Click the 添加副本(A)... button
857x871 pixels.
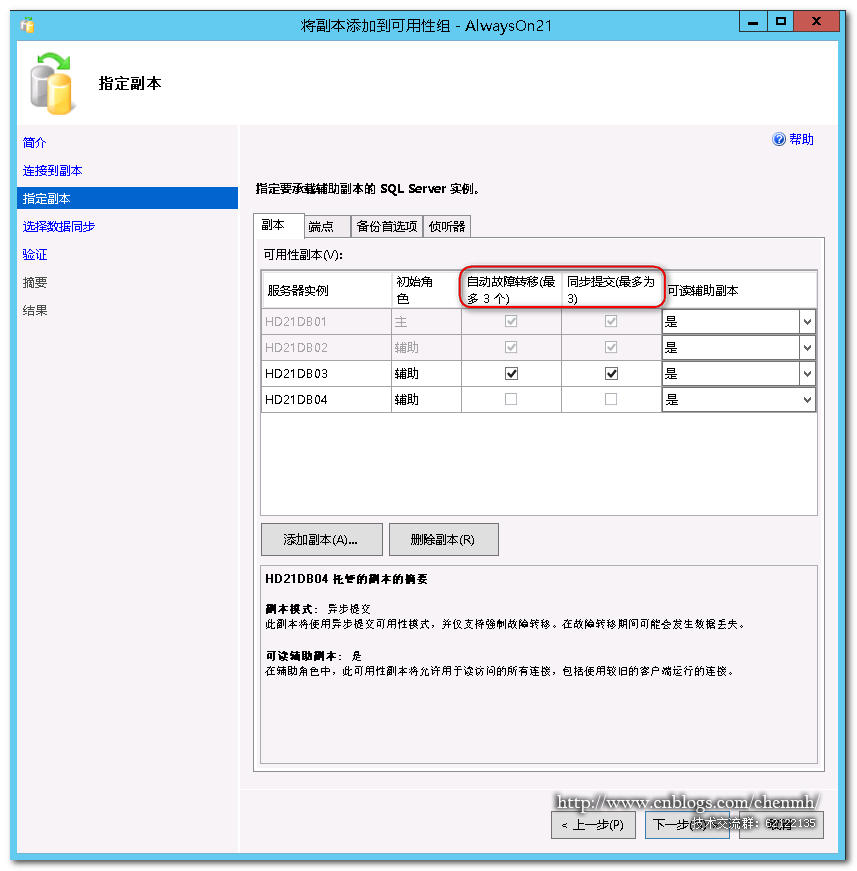point(320,540)
